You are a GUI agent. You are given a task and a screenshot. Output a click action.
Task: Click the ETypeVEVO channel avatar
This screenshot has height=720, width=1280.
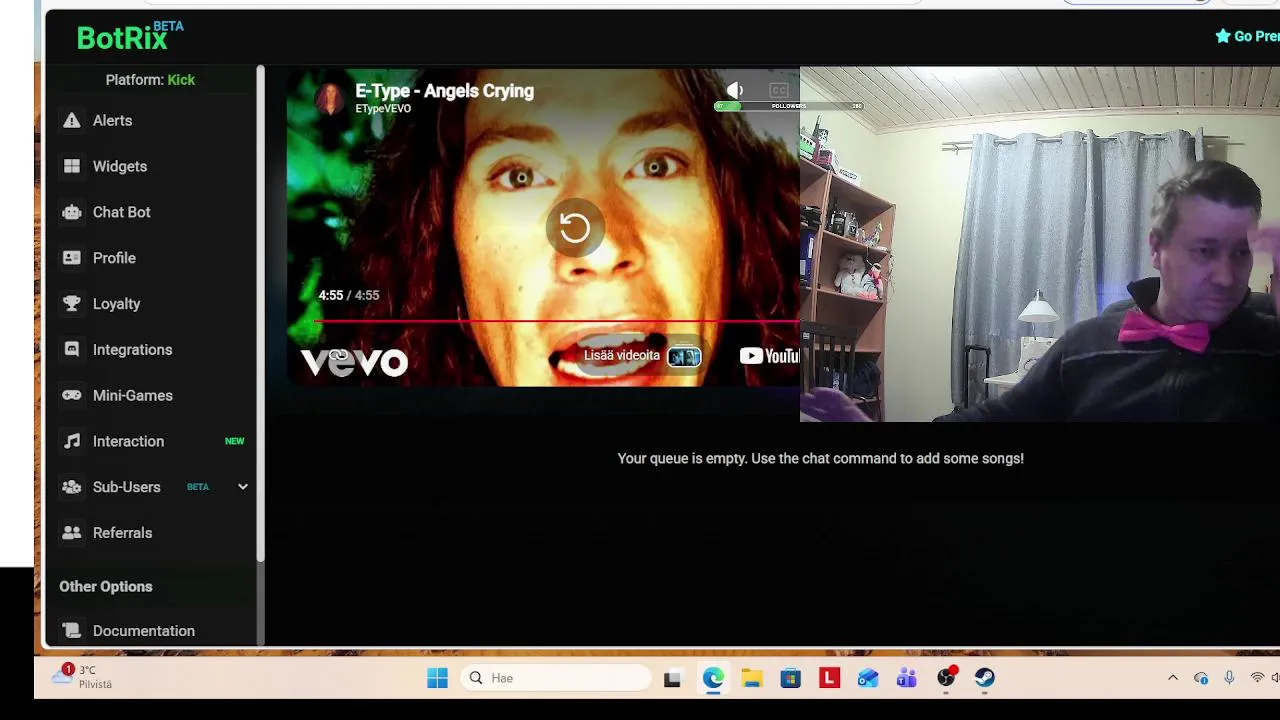click(x=330, y=98)
